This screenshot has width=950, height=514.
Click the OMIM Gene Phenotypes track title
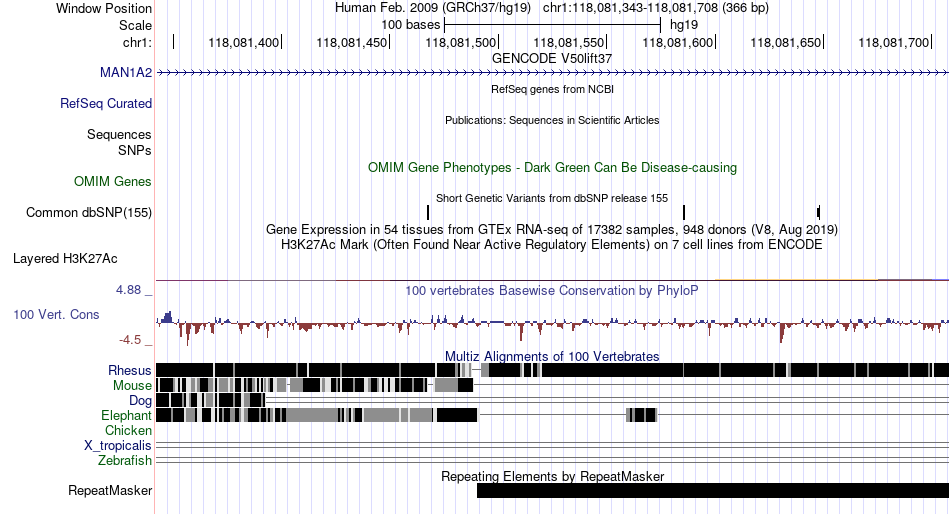point(553,167)
